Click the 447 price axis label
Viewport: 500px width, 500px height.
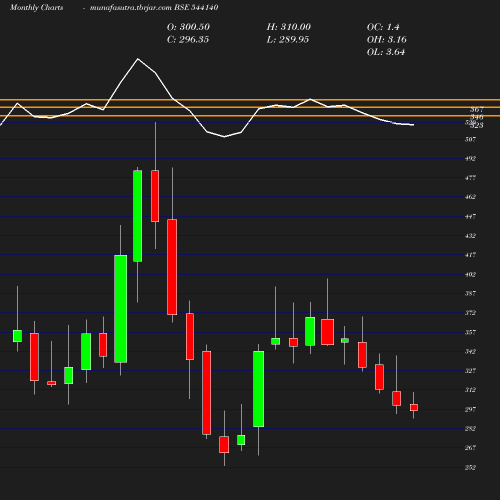coord(470,217)
